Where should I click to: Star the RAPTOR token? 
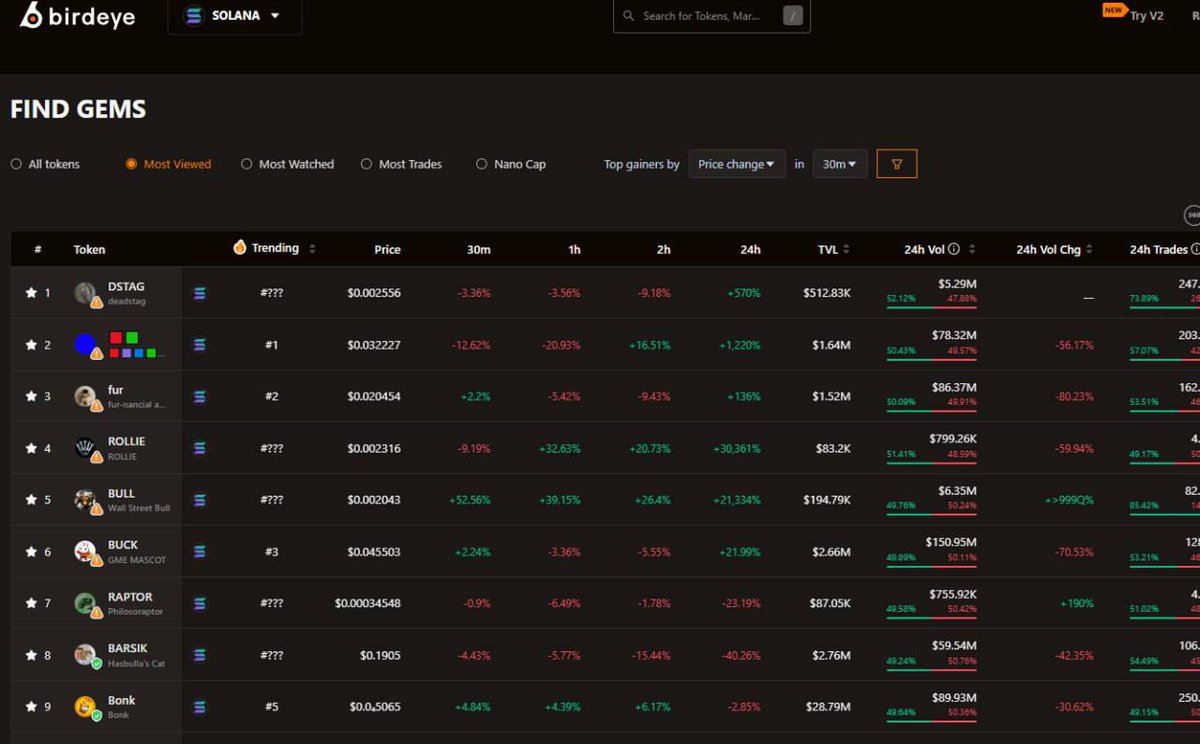point(31,604)
